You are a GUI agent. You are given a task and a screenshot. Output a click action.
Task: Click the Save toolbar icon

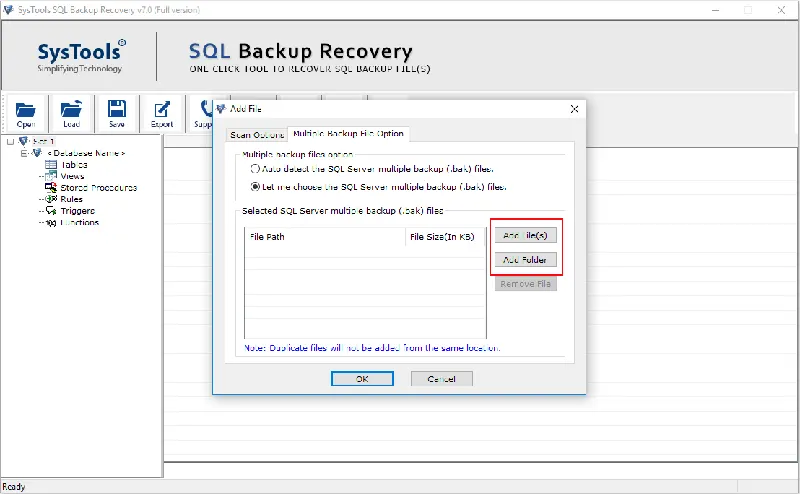[117, 109]
